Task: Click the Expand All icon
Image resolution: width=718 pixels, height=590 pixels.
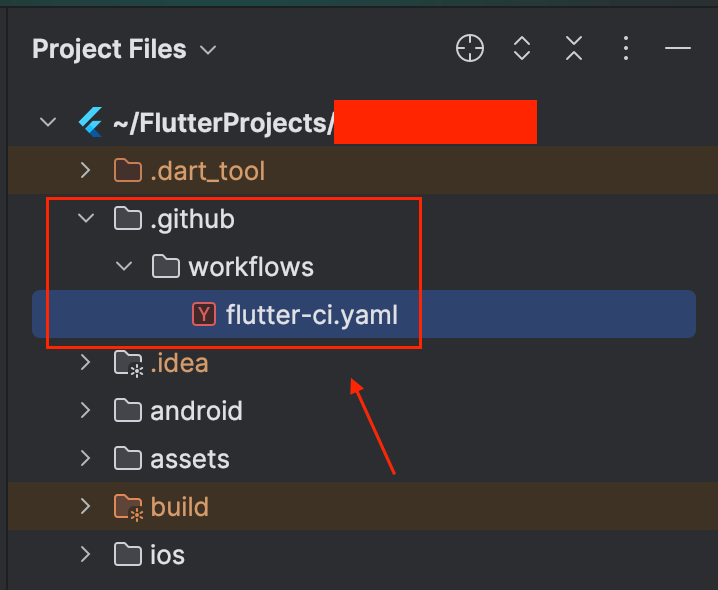Action: (x=522, y=48)
